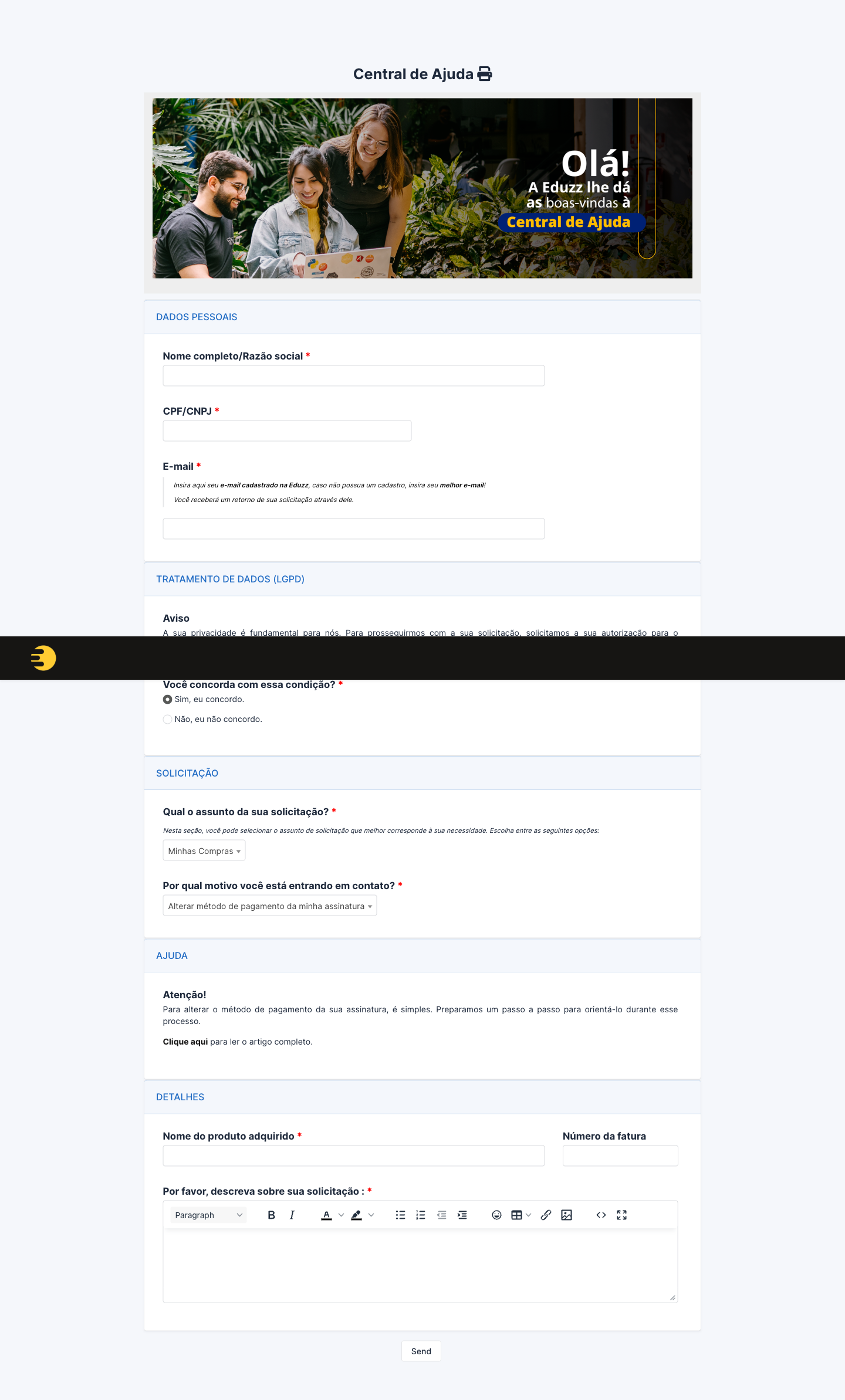Click the CPF/CNPJ input field
The width and height of the screenshot is (845, 1400).
[287, 430]
